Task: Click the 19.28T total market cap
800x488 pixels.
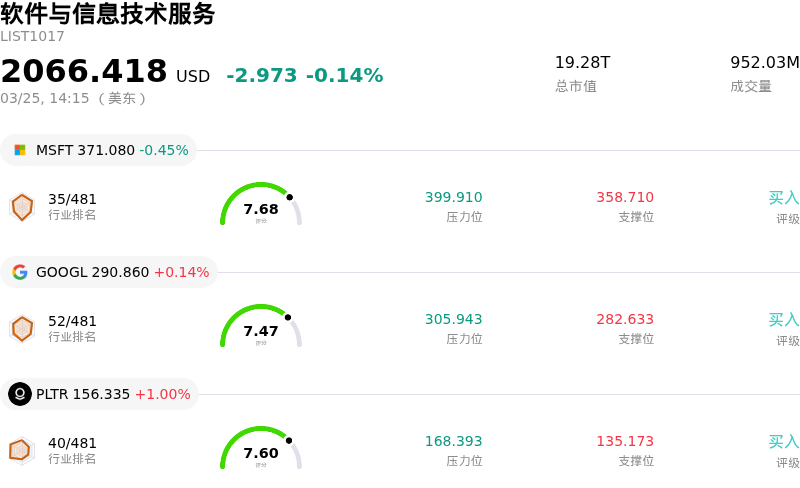Action: 582,63
